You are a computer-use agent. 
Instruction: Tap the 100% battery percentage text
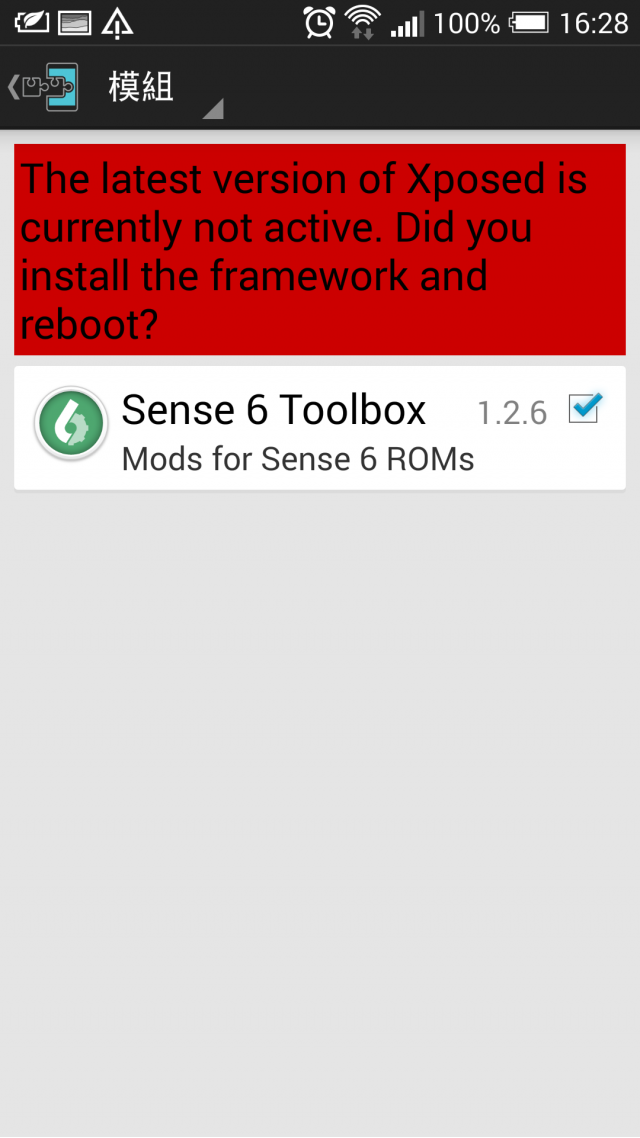click(467, 23)
